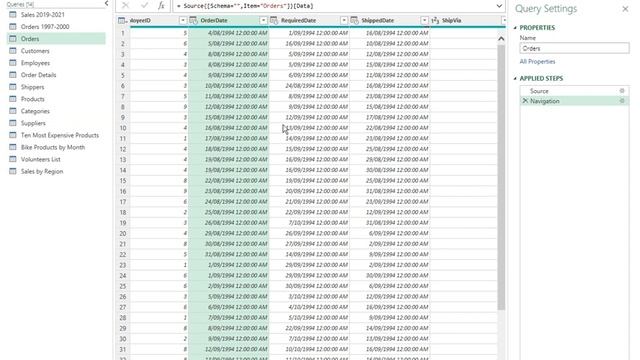Click the table icon beside Suppliers
Screen dimensions: 640x360
[x=13, y=123]
